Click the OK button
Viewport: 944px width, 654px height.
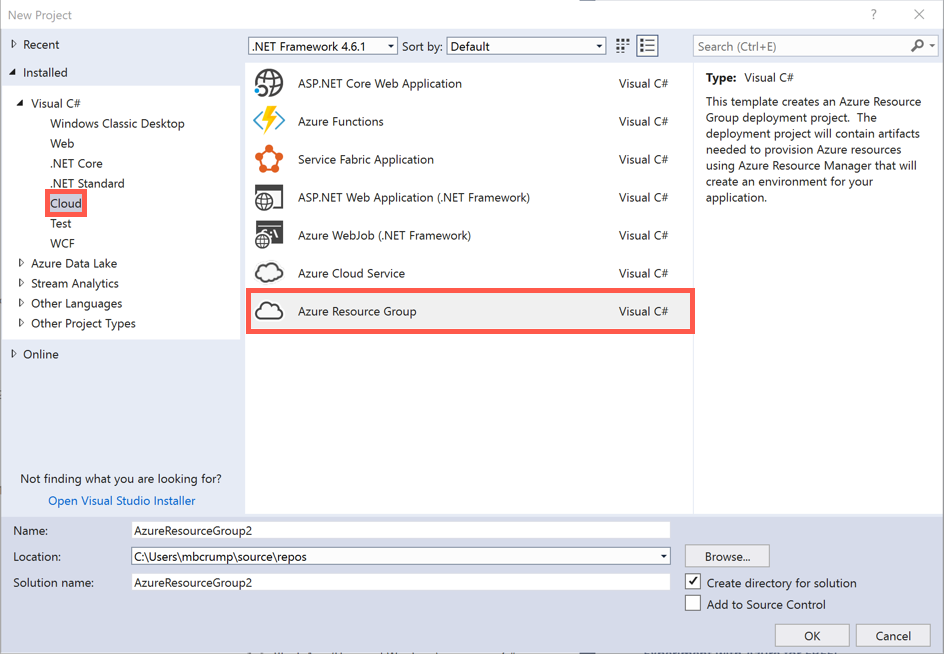[x=812, y=635]
